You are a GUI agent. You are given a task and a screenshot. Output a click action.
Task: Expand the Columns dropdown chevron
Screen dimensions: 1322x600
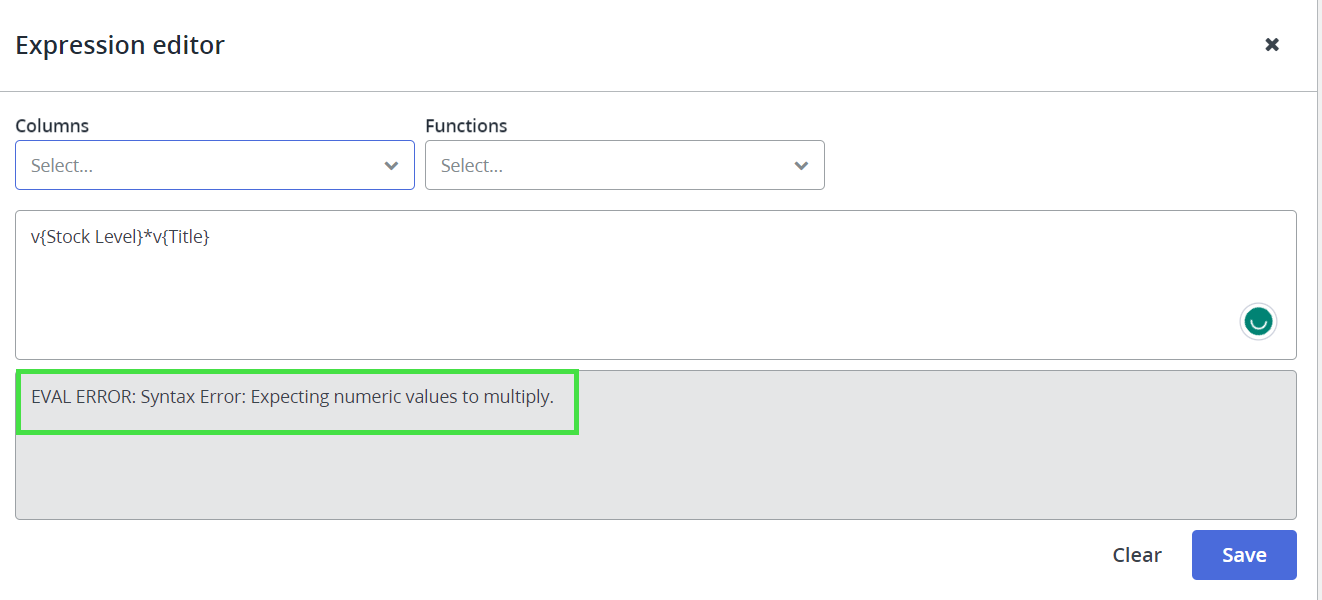391,166
